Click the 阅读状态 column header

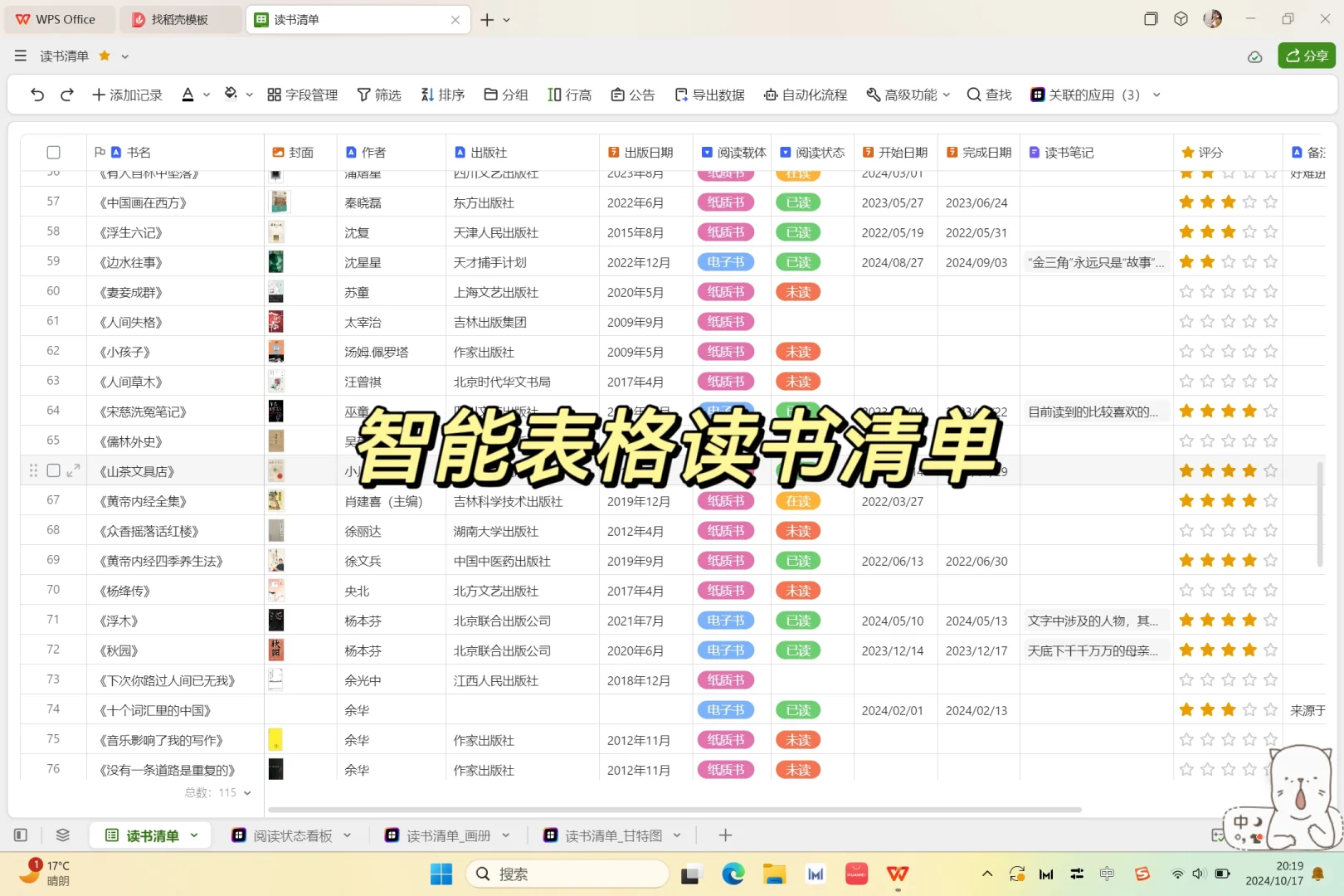[813, 153]
